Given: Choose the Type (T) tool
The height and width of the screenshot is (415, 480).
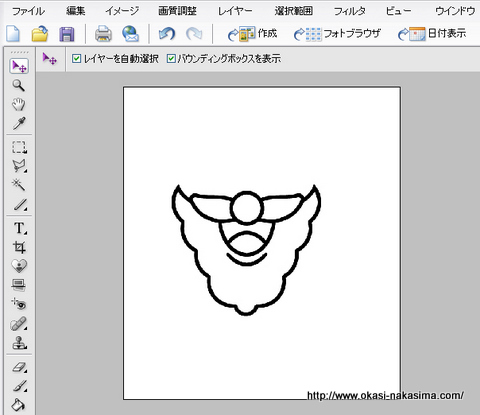Looking at the screenshot, I should pyautogui.click(x=20, y=228).
